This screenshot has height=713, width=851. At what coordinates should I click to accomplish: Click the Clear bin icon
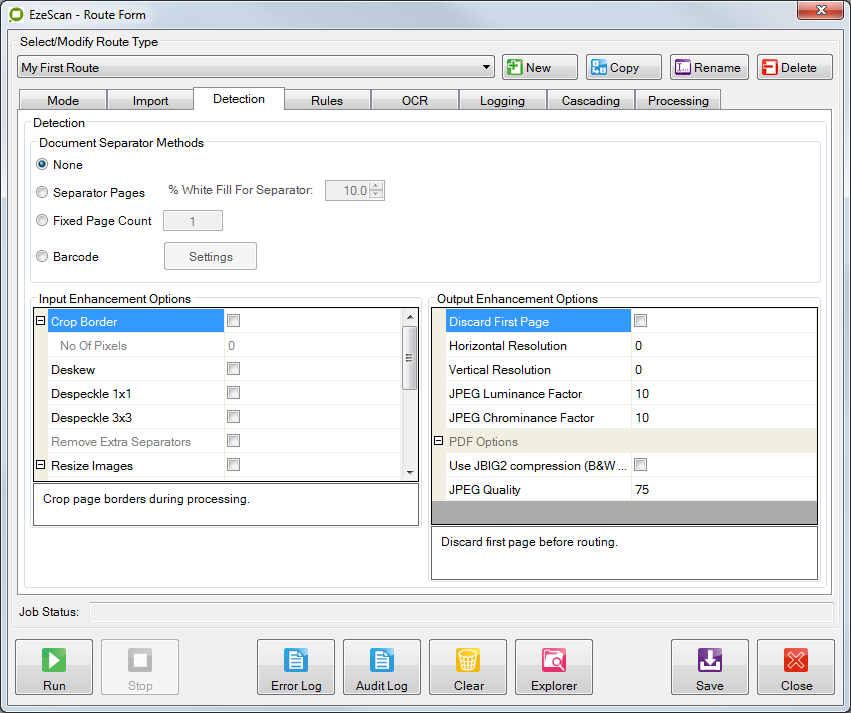pyautogui.click(x=468, y=667)
